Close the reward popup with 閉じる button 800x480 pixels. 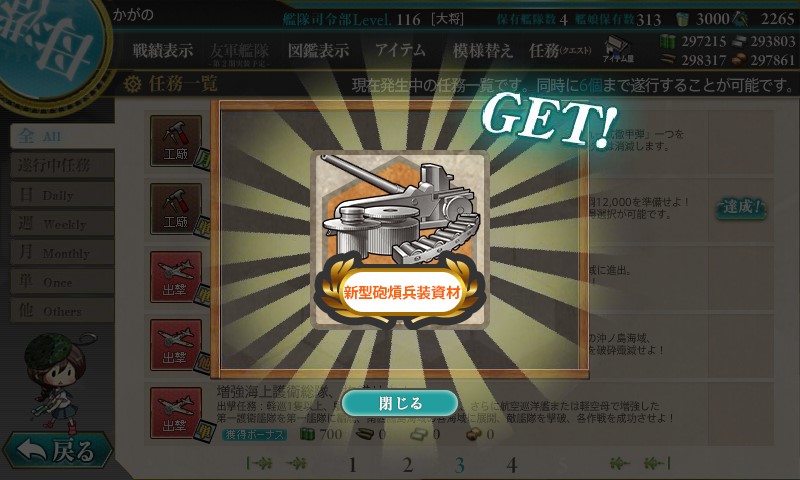click(x=400, y=403)
